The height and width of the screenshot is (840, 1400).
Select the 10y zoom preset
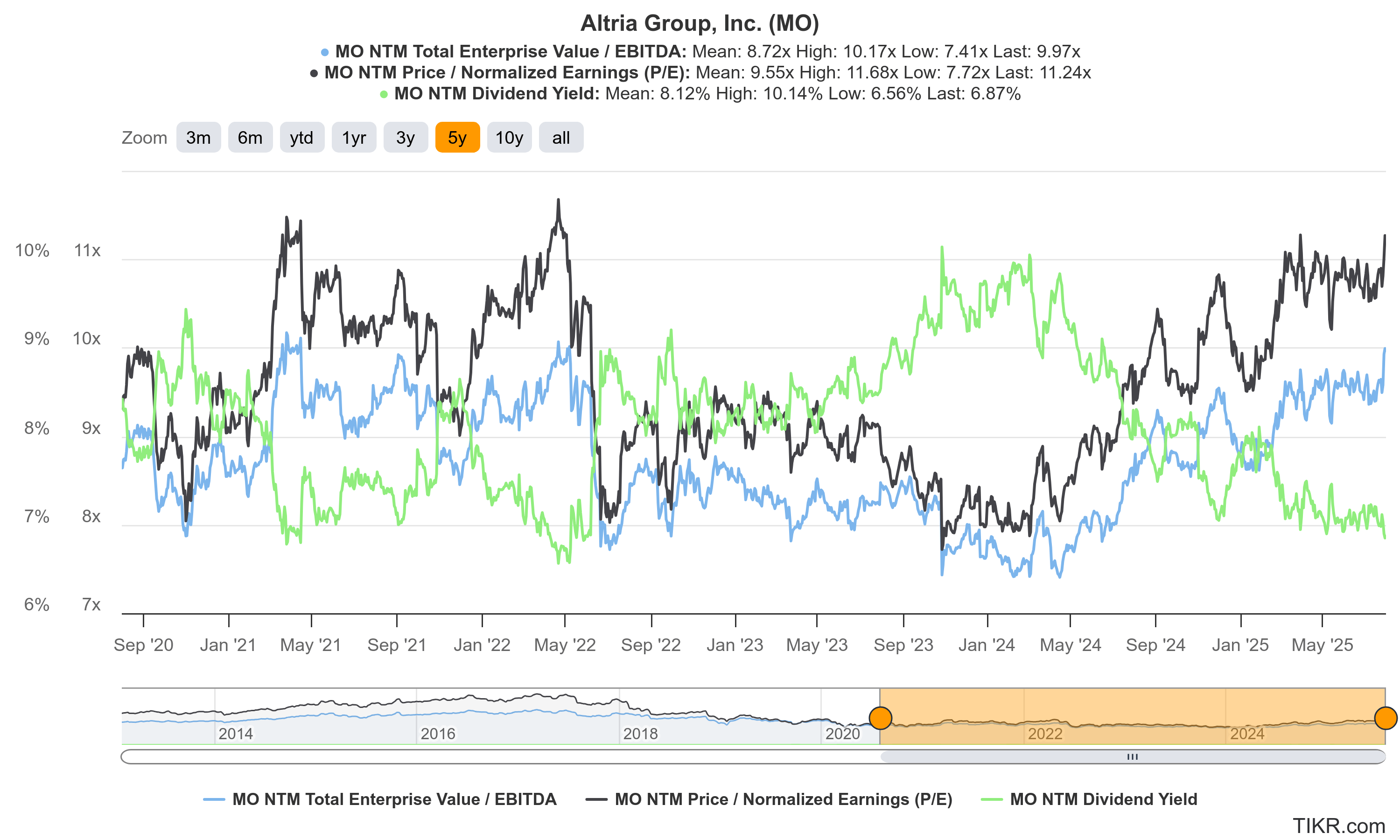coord(509,137)
